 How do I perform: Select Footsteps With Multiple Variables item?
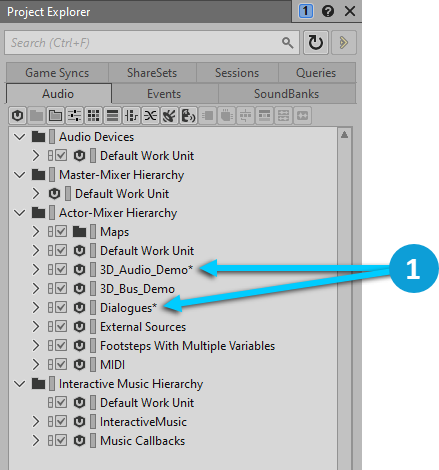point(187,346)
